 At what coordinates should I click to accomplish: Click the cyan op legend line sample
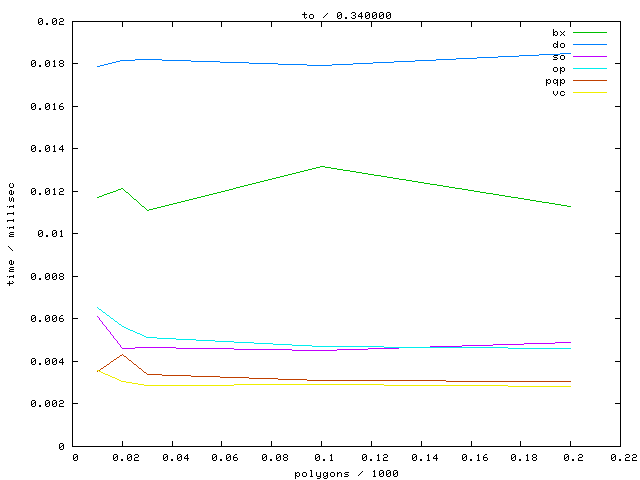tap(589, 69)
